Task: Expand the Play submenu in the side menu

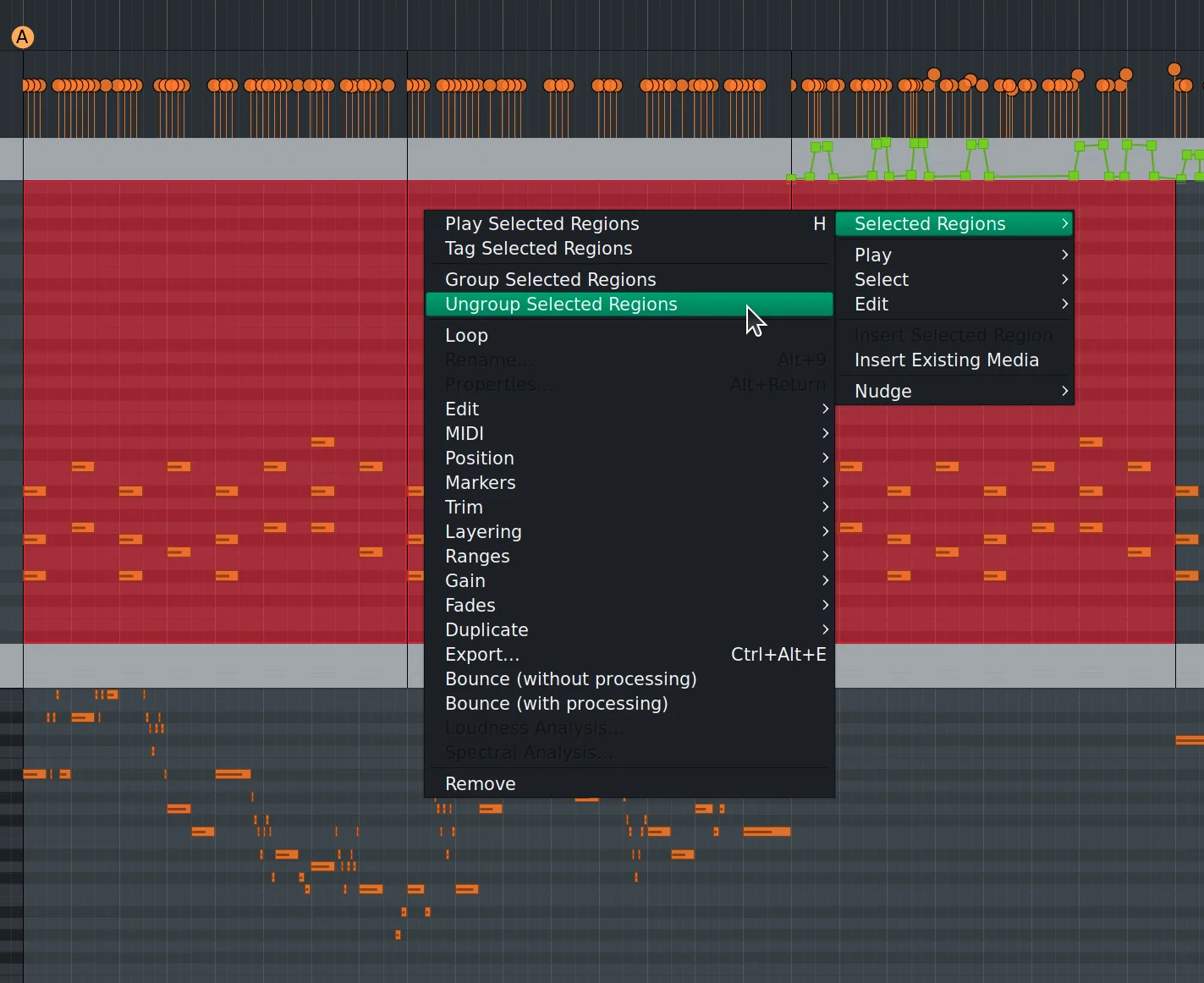Action: [954, 255]
